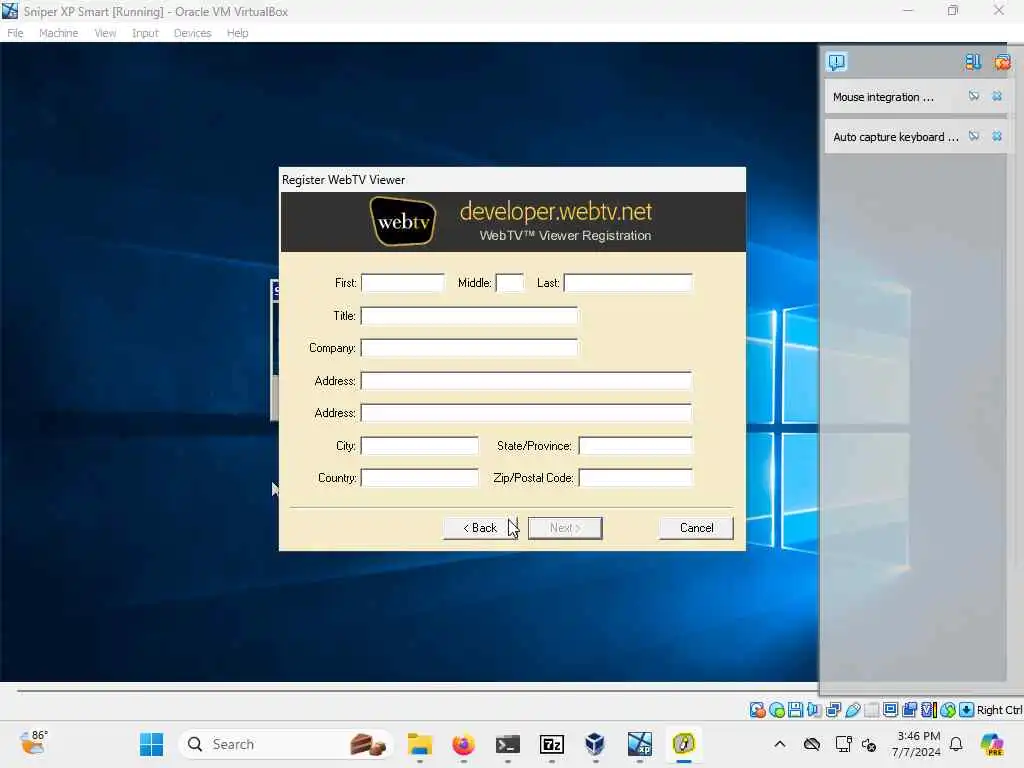Click the Country input field
This screenshot has width=1024, height=768.
[420, 477]
